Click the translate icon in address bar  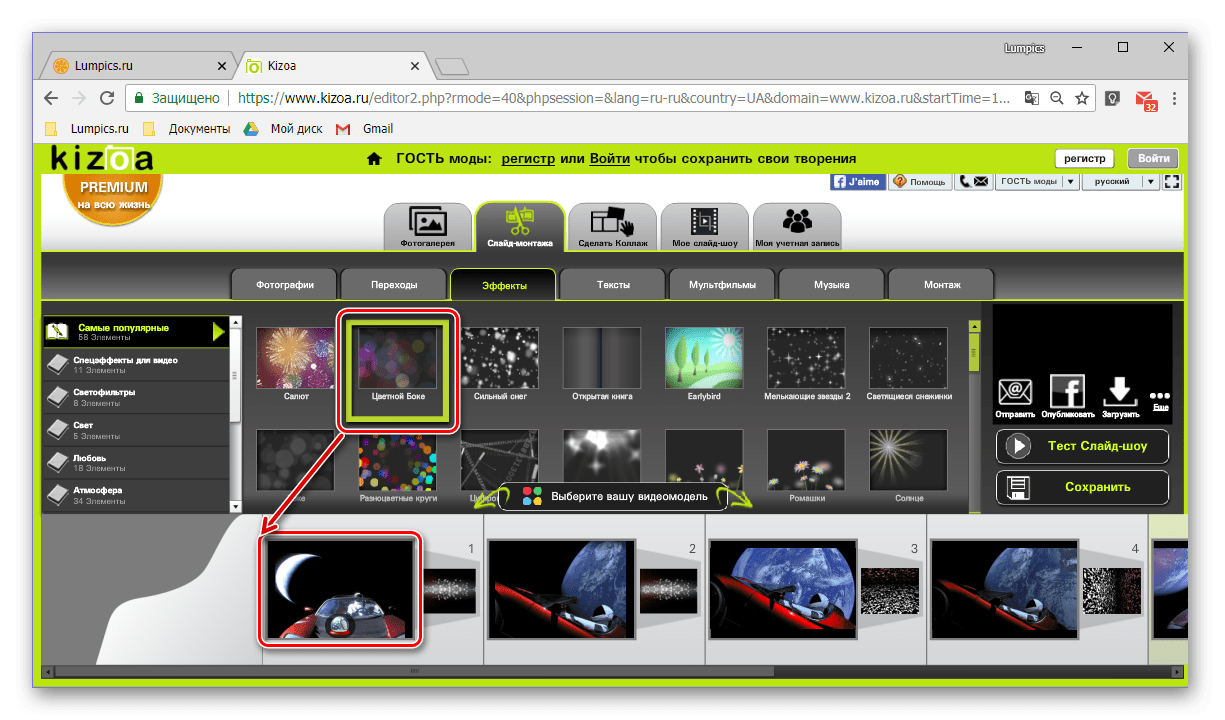point(1032,98)
